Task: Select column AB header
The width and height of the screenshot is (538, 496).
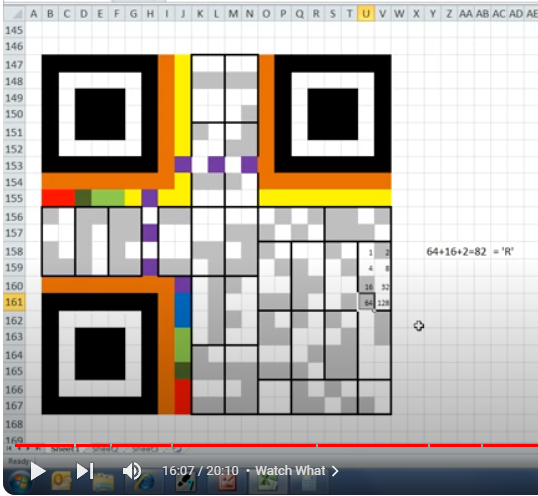Action: pyautogui.click(x=482, y=14)
